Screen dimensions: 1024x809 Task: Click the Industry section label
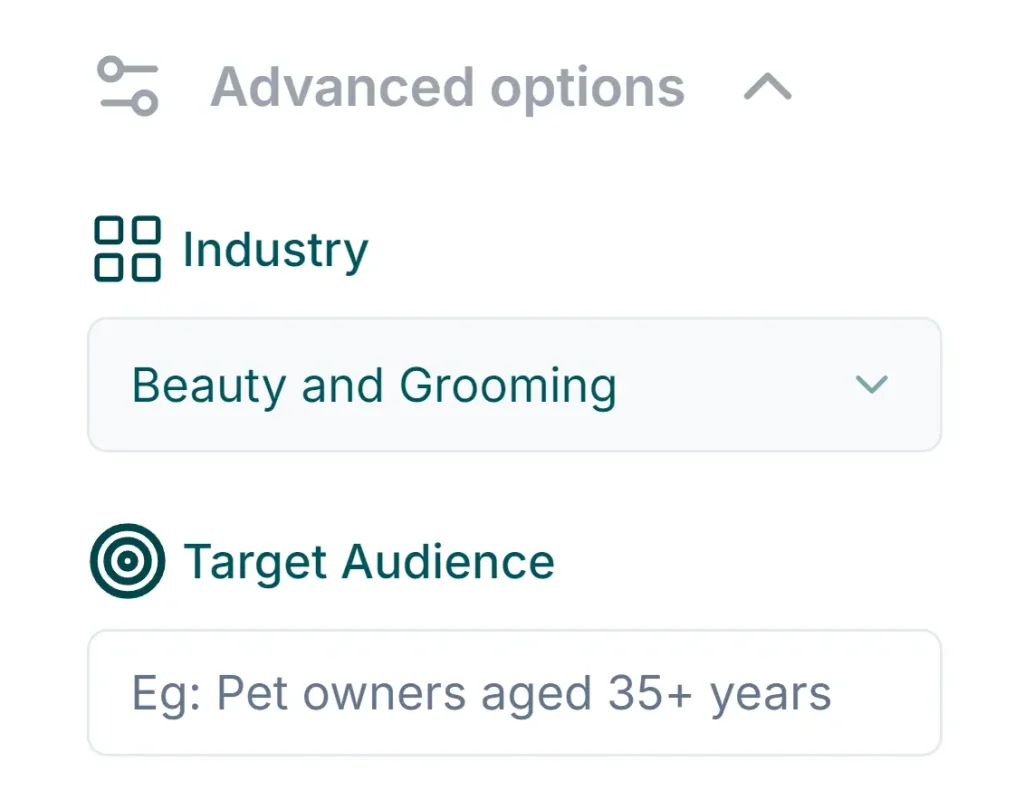[x=274, y=248]
